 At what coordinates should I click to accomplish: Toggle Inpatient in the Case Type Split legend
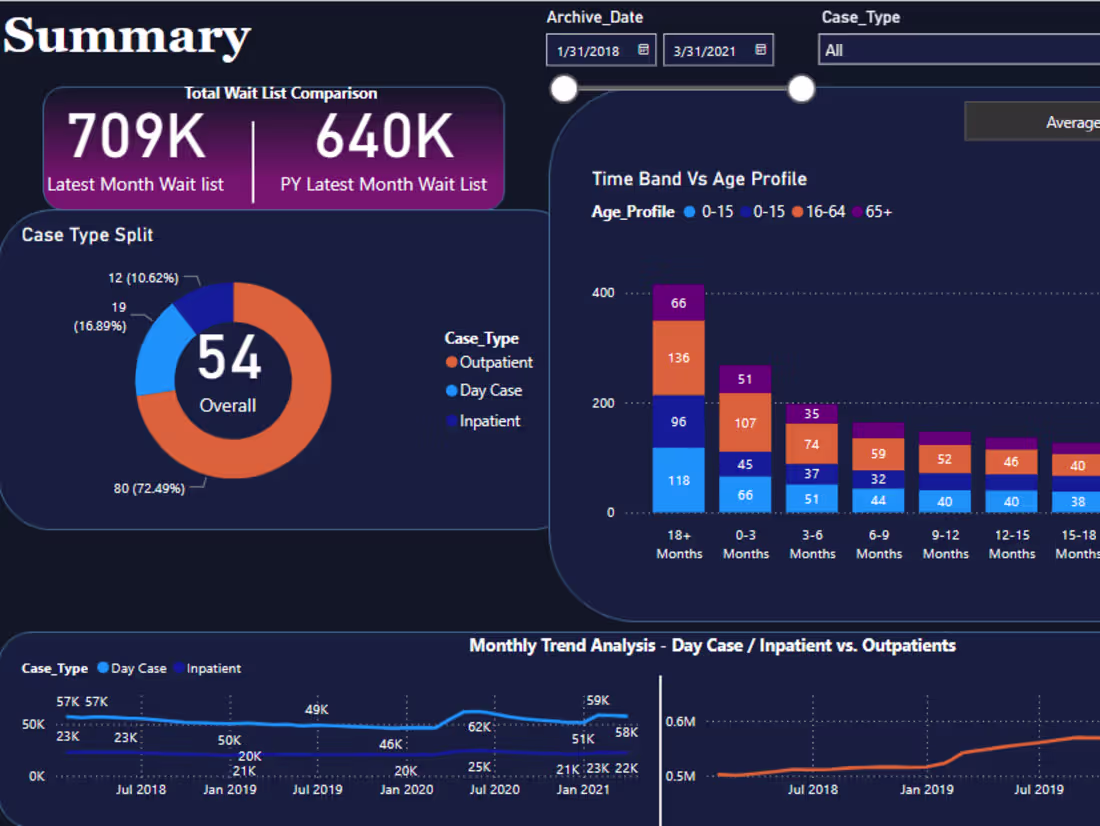pyautogui.click(x=452, y=421)
